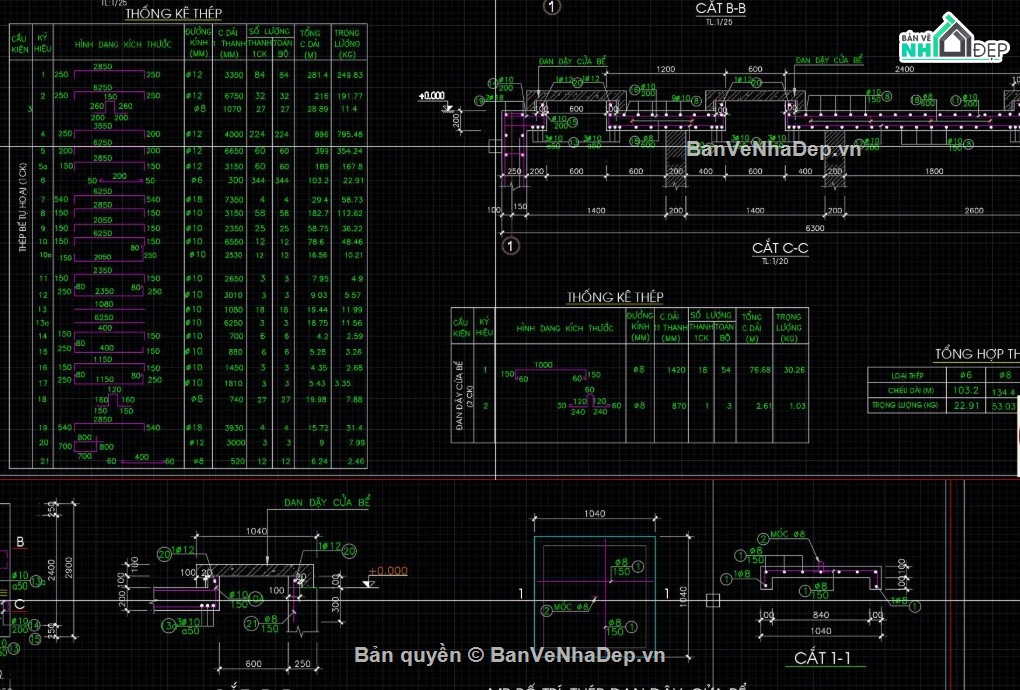Click the TỔNG HỢP summary table title
Image resolution: width=1020 pixels, height=690 pixels.
tap(977, 354)
